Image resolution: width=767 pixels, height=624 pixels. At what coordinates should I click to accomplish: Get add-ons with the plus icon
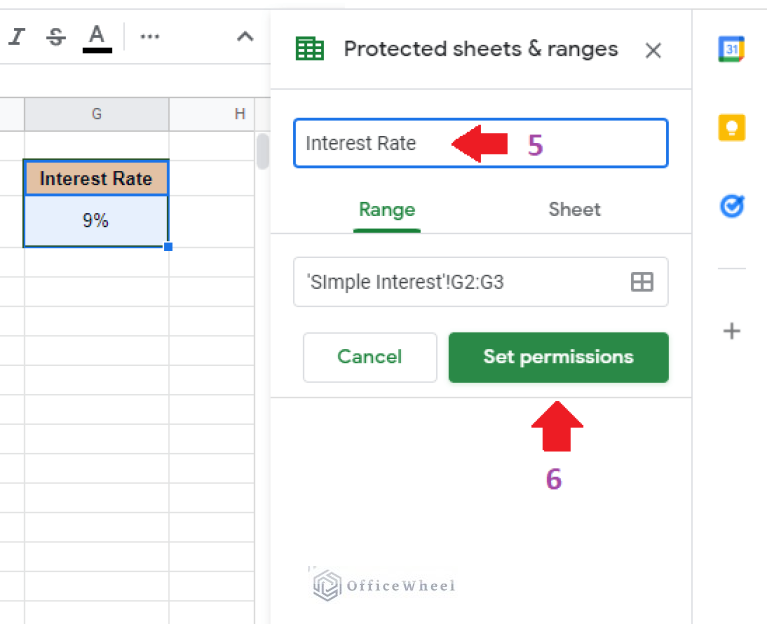[732, 331]
